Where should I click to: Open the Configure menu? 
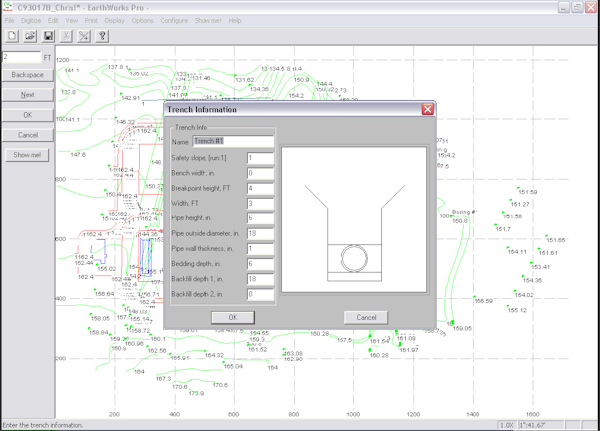coord(174,21)
